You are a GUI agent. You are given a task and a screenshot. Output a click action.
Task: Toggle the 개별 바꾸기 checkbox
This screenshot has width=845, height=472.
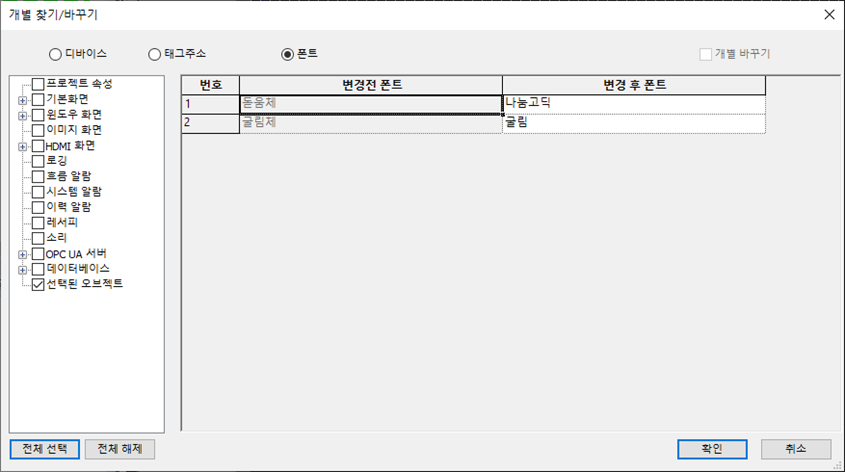705,54
